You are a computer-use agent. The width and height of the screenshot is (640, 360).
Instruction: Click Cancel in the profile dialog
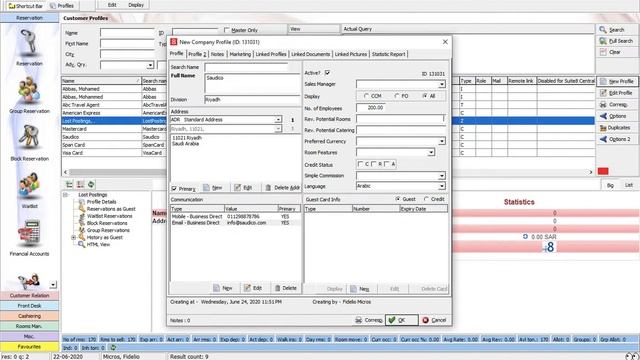click(x=434, y=320)
